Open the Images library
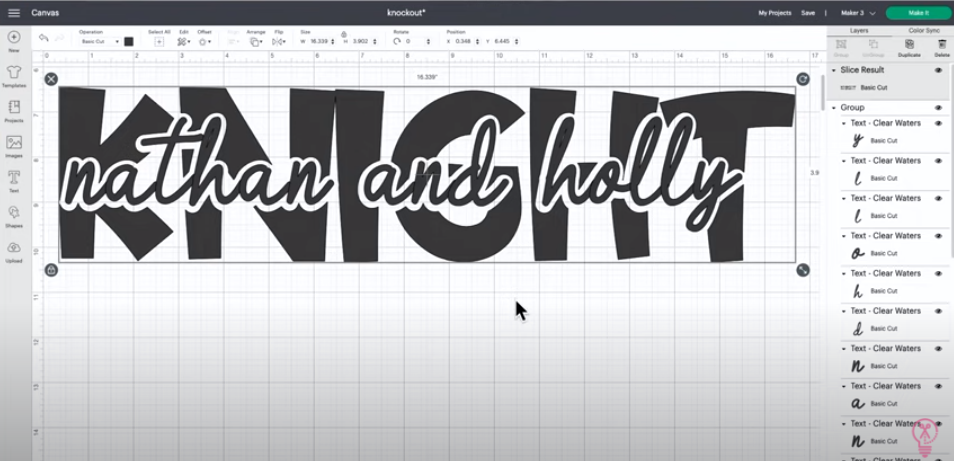The image size is (954, 461). coord(13,147)
